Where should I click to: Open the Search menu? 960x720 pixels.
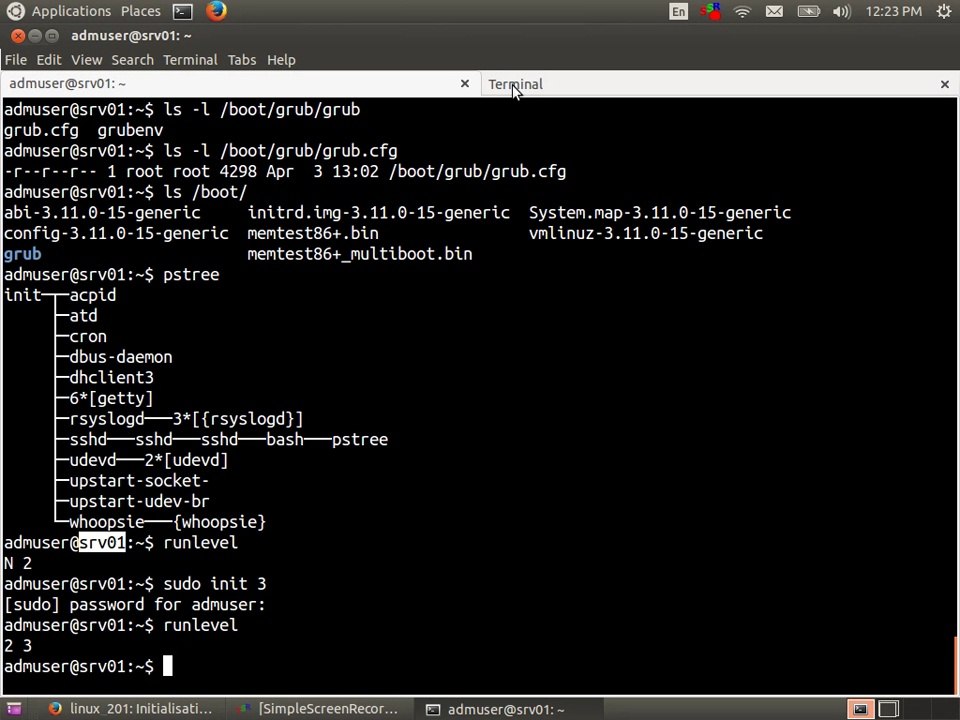coord(132,60)
